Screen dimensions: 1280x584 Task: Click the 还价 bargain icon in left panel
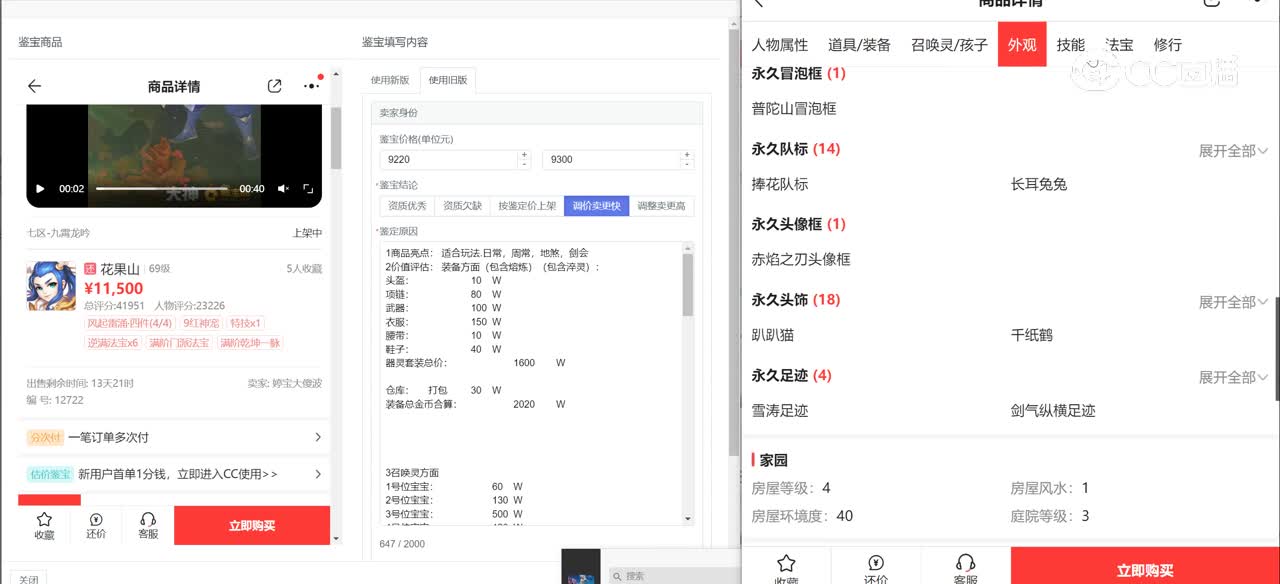[96, 525]
